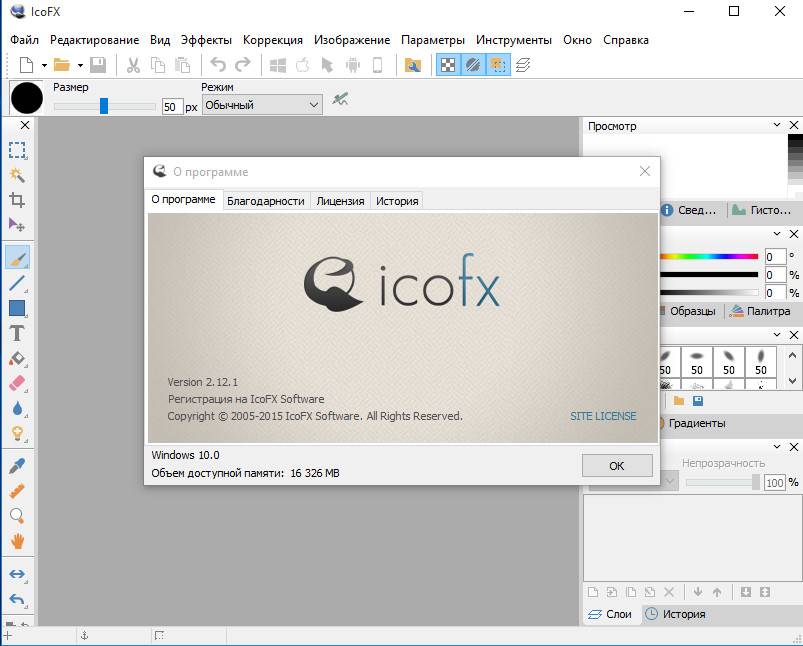
Task: Open the Режим blending mode dropdown
Action: coord(262,105)
